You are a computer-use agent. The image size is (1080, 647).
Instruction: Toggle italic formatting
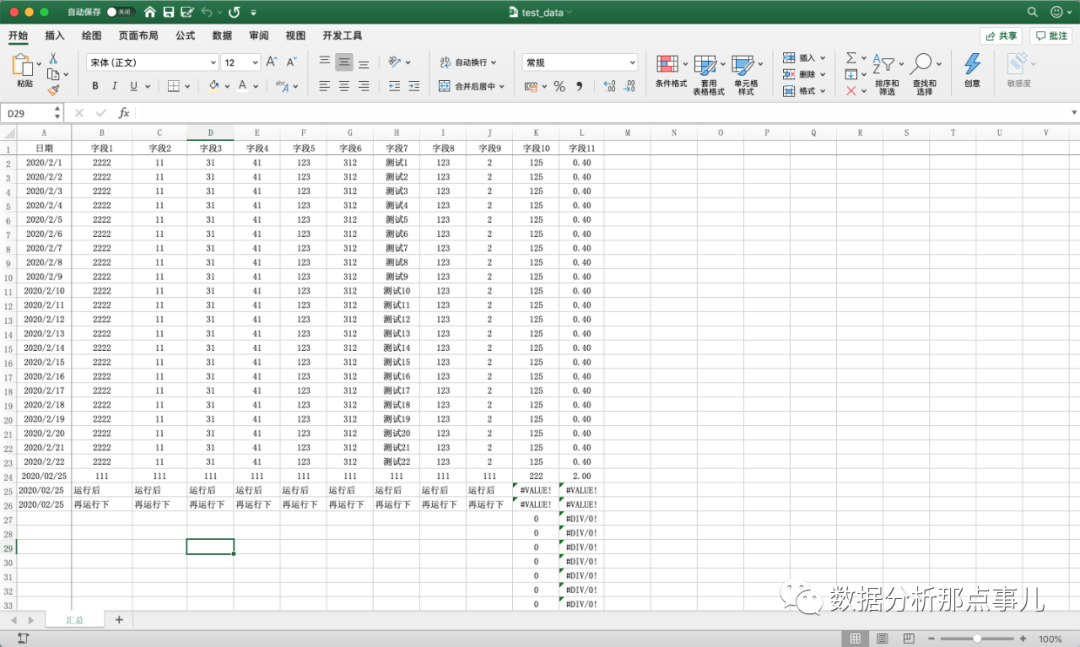(114, 86)
